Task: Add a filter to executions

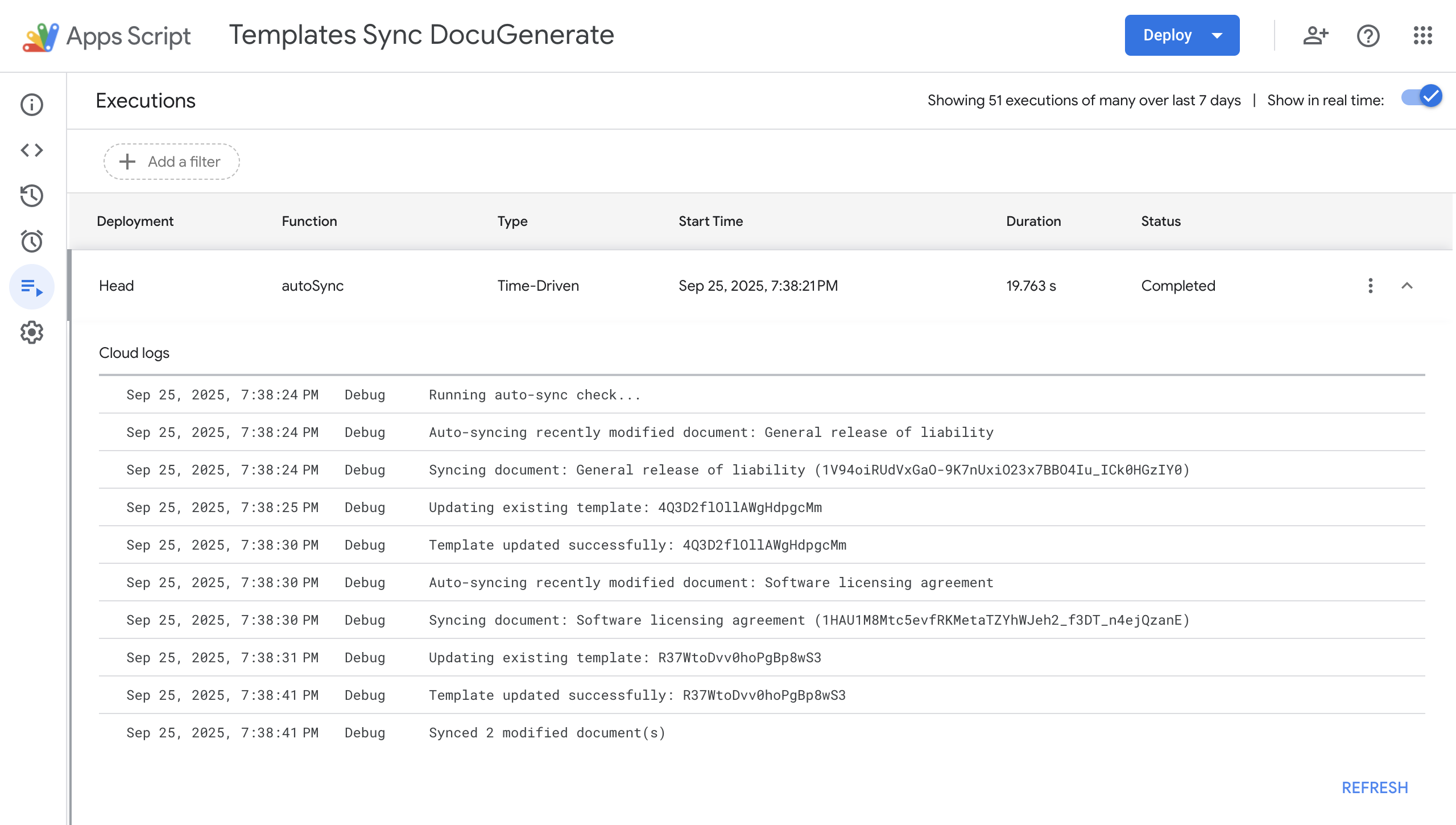Action: click(171, 162)
